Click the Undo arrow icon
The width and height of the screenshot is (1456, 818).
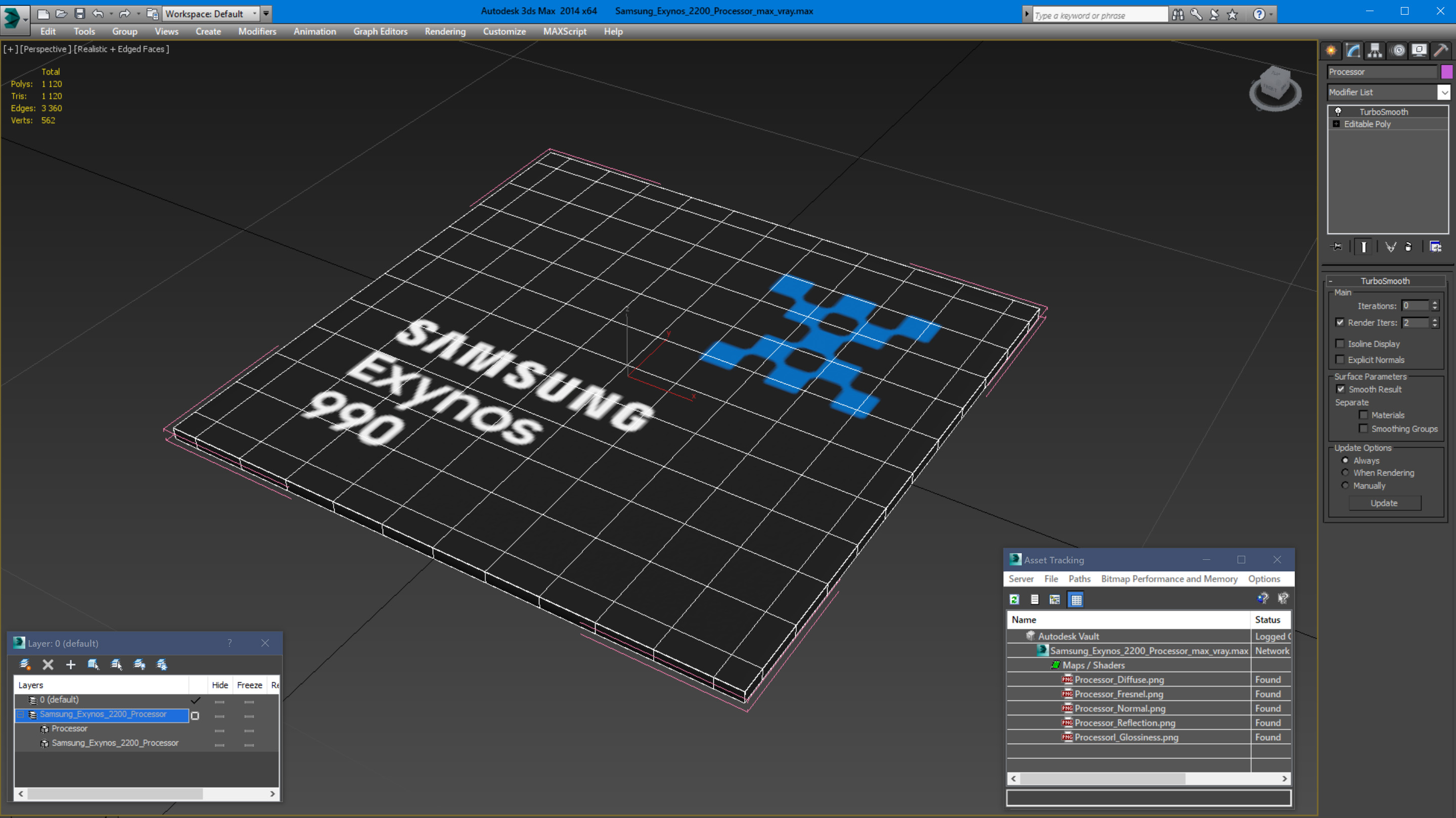[x=98, y=14]
